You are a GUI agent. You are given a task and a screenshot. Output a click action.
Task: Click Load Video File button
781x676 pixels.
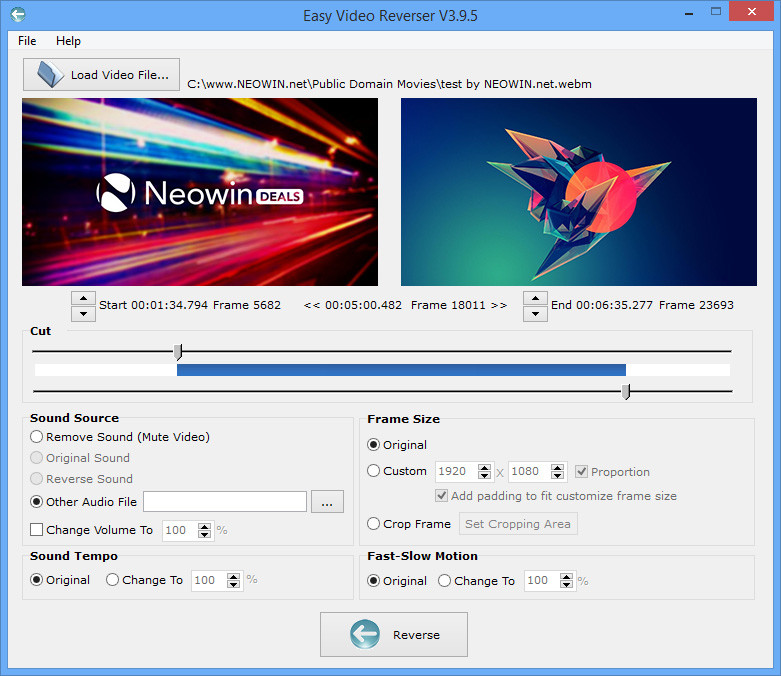click(x=101, y=75)
